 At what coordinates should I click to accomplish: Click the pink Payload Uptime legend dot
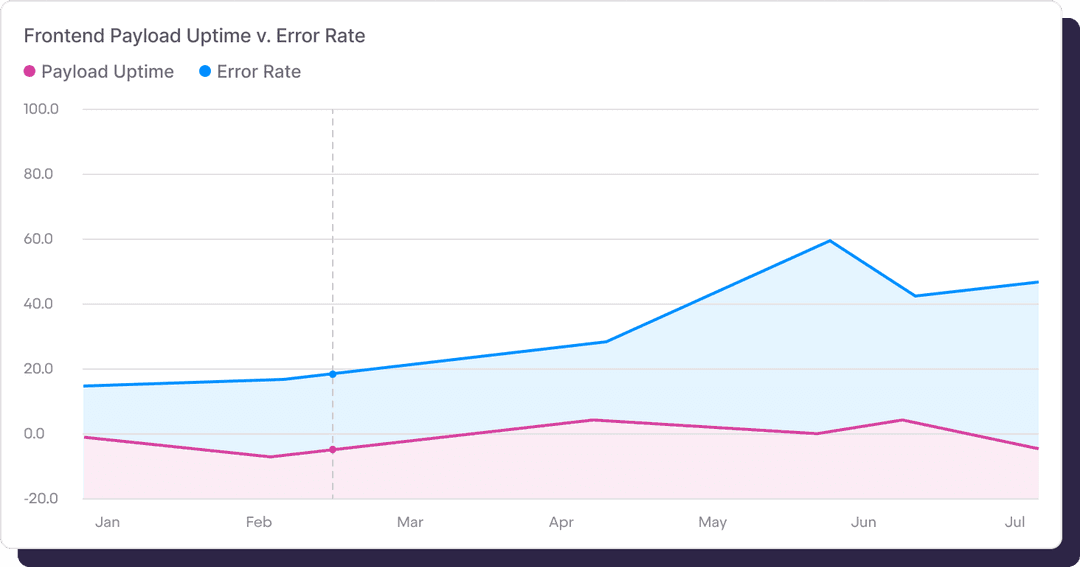(x=30, y=72)
